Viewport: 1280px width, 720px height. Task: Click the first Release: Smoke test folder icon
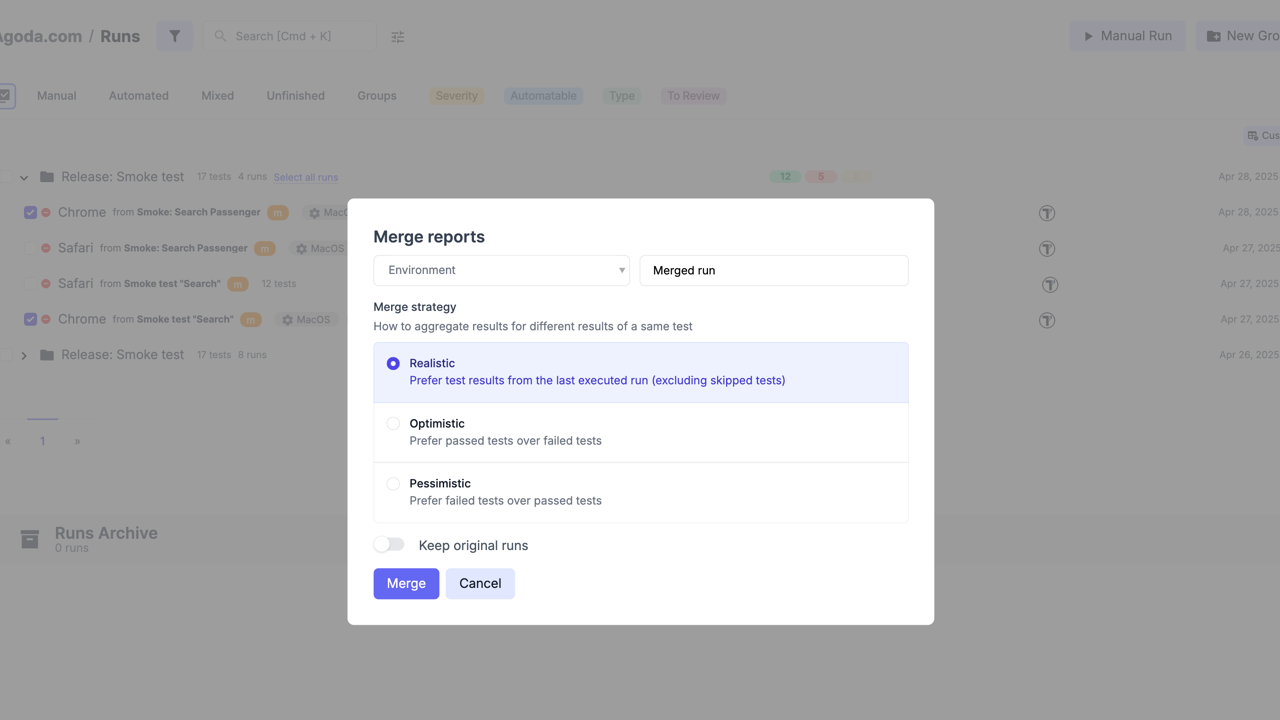point(47,177)
